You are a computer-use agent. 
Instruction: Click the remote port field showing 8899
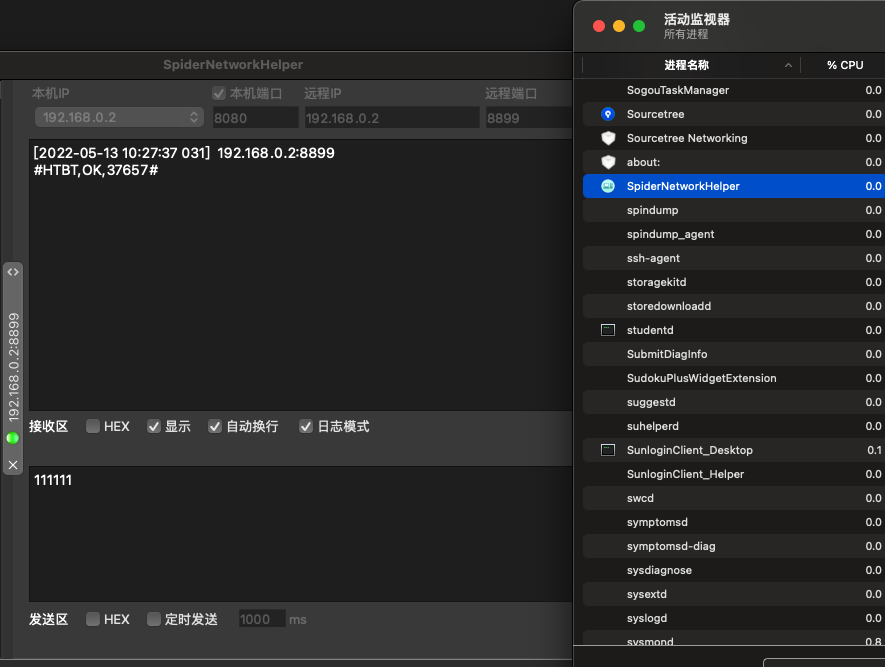click(528, 118)
